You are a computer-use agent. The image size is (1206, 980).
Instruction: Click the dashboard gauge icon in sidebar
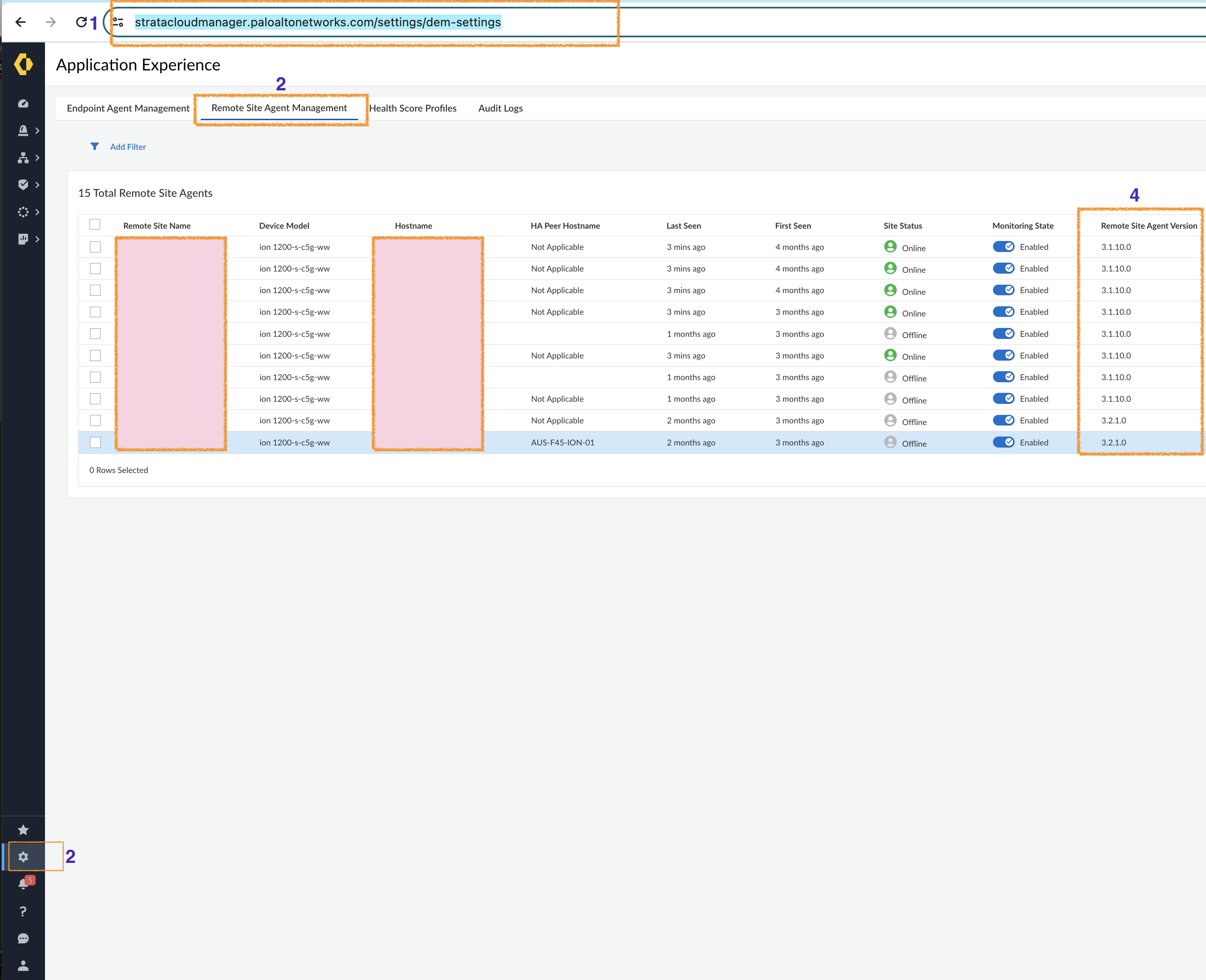[23, 104]
